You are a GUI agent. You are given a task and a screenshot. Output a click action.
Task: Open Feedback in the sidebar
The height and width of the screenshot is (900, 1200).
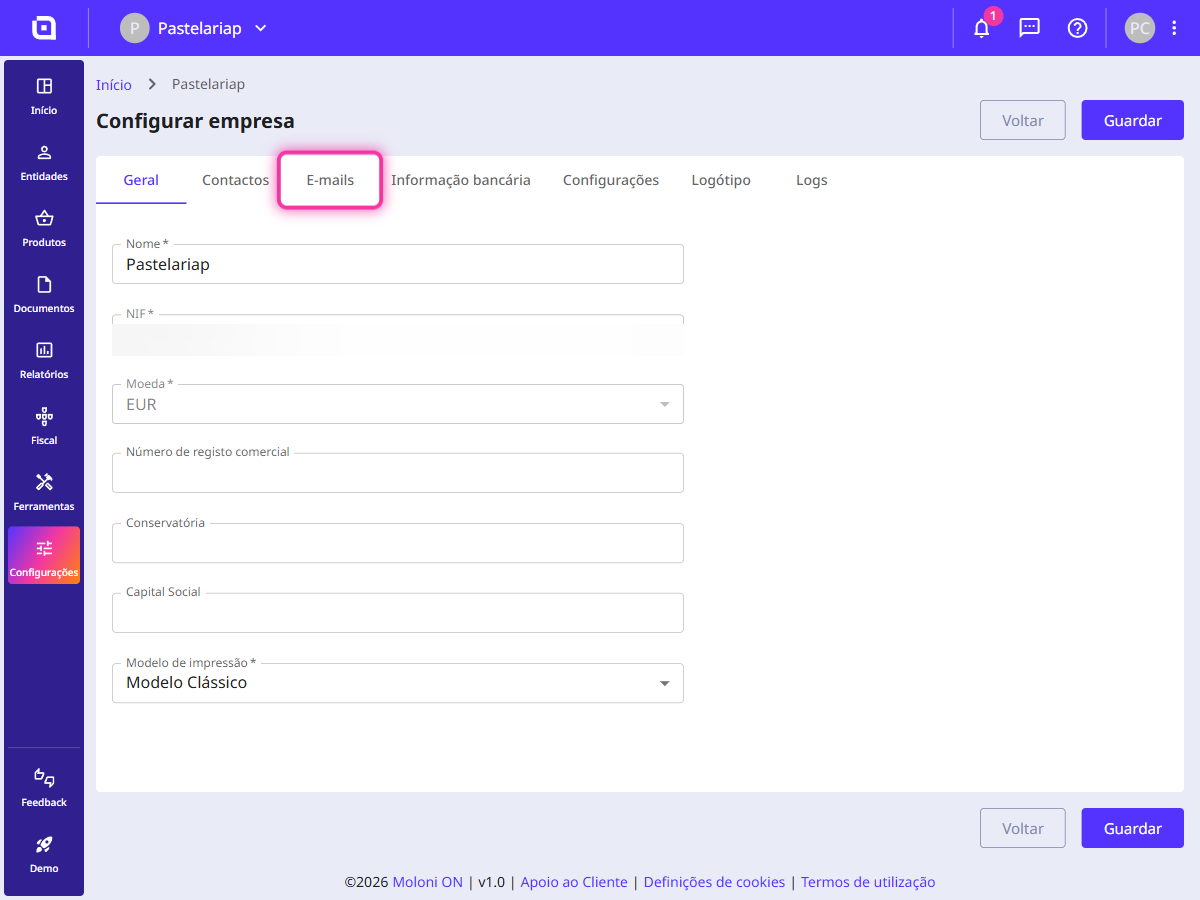[44, 788]
